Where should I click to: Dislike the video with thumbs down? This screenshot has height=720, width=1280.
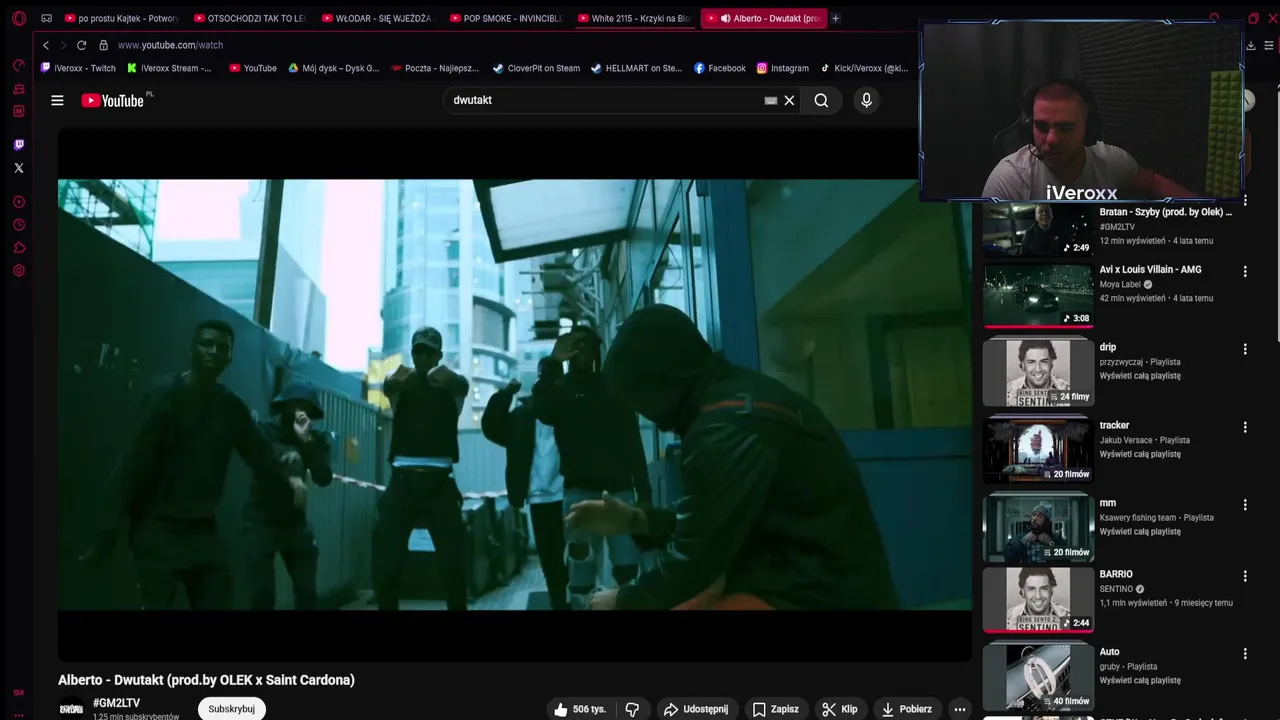click(x=632, y=709)
